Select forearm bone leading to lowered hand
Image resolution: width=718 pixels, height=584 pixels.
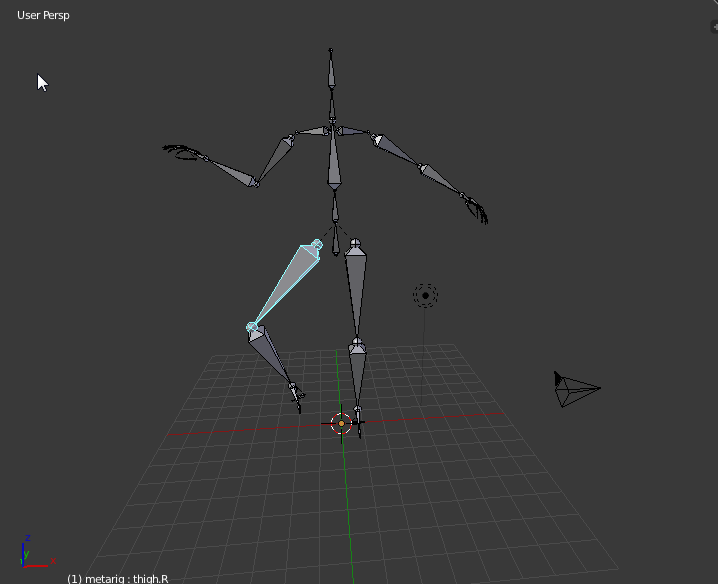(x=442, y=180)
